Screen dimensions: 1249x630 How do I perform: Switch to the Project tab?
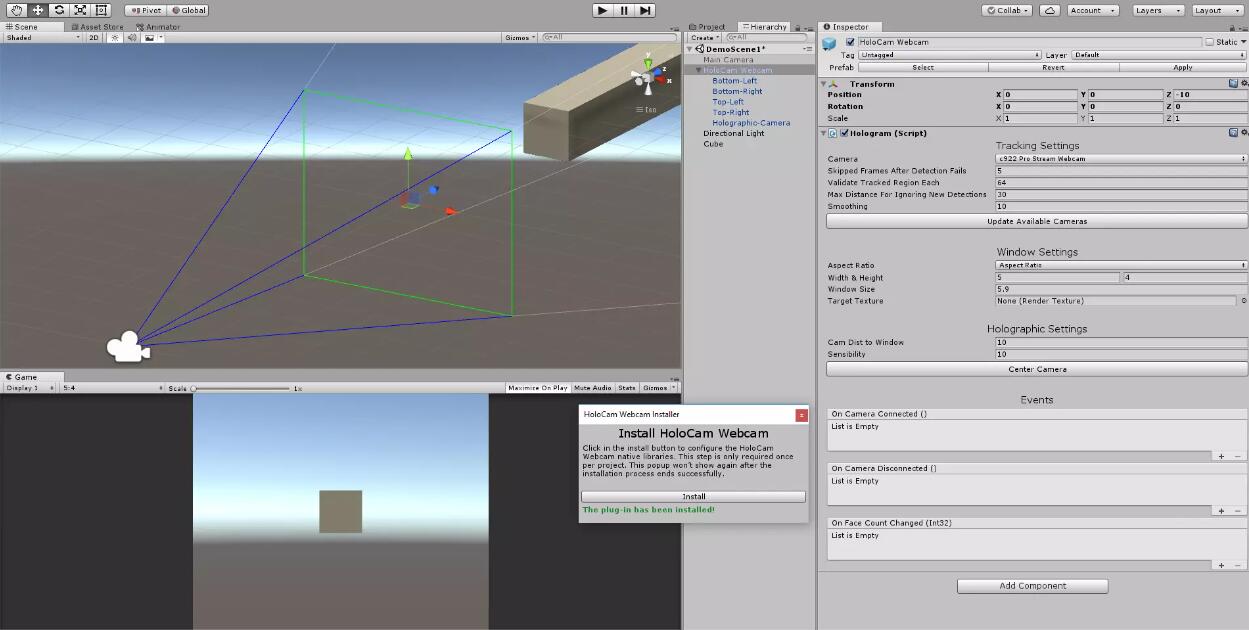709,27
